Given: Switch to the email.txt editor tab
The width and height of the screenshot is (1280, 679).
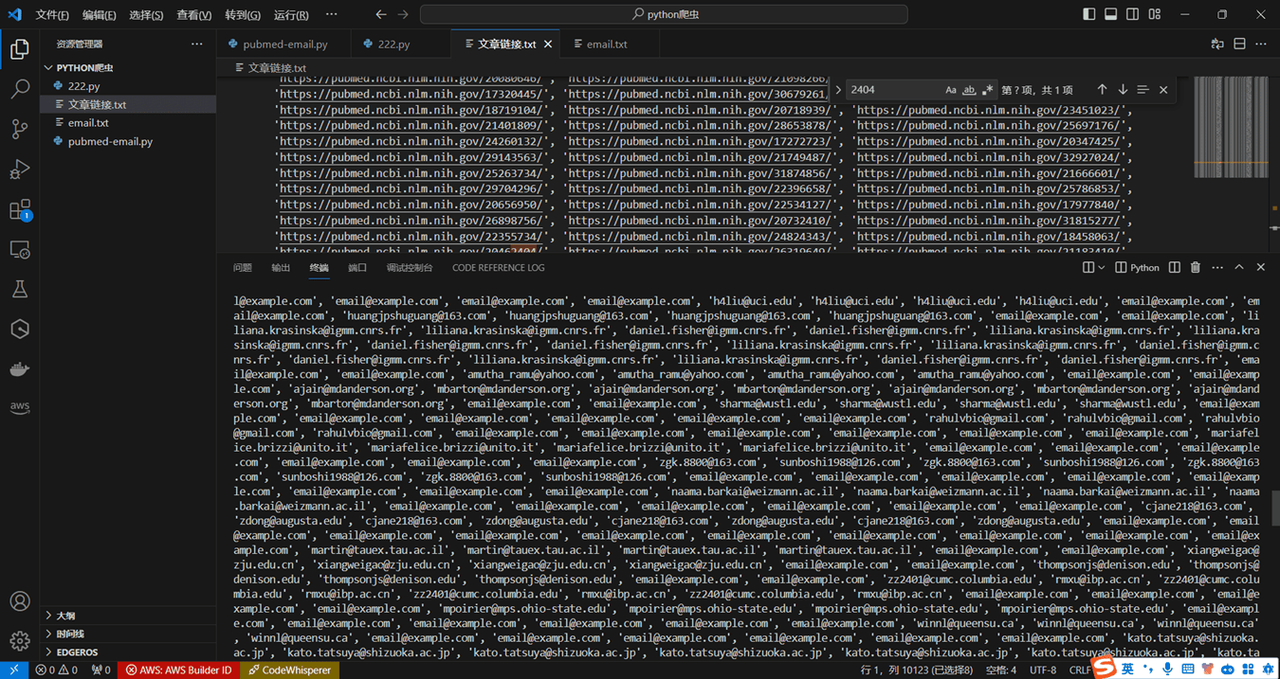Looking at the screenshot, I should (607, 44).
